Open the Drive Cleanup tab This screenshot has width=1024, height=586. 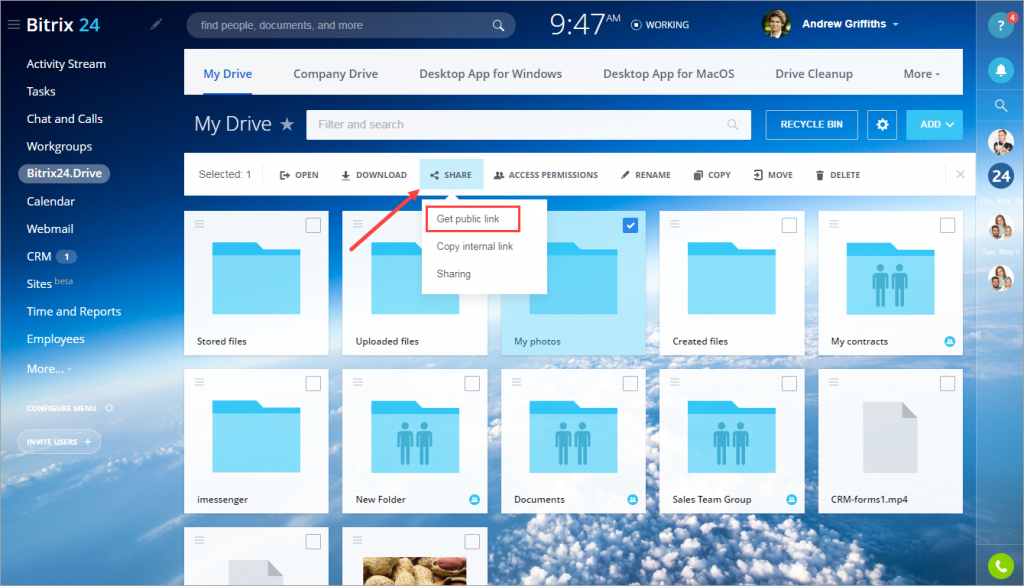tap(814, 74)
